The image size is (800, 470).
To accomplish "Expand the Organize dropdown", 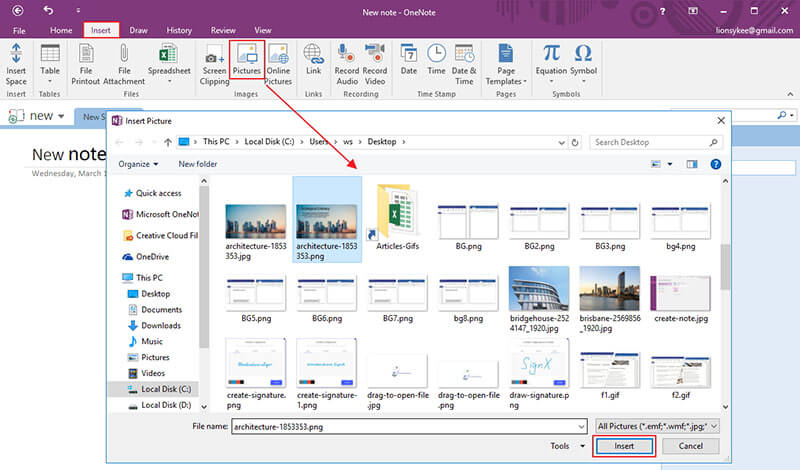I will point(138,164).
